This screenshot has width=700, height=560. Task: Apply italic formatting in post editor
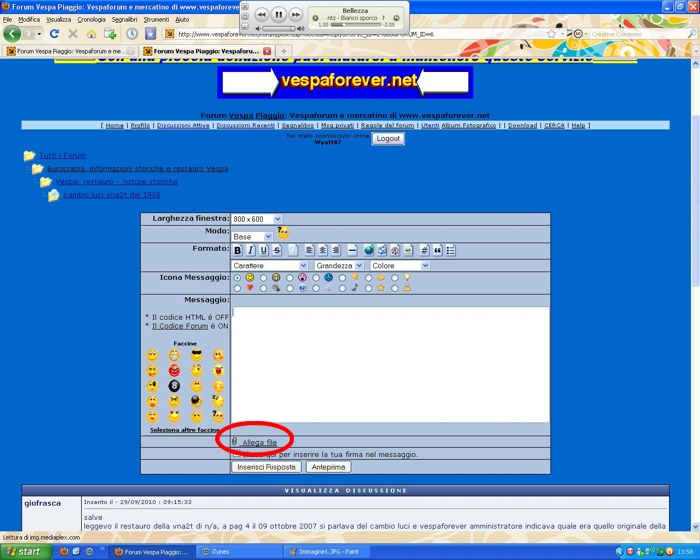250,251
